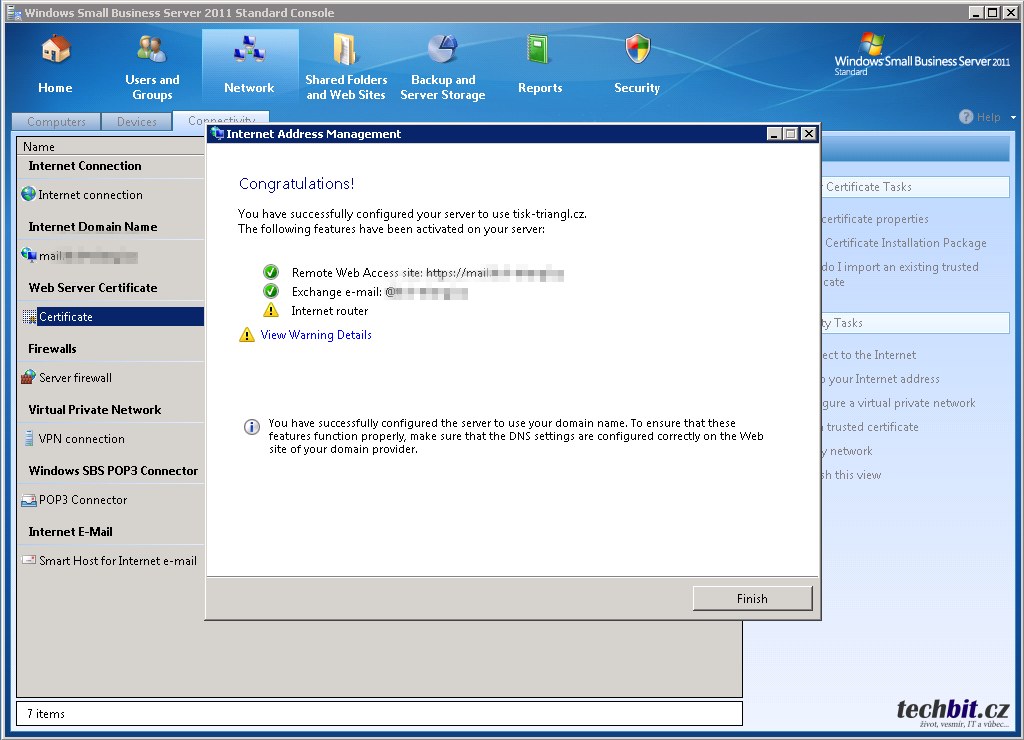
Task: Switch to the Computers tab
Action: (x=56, y=122)
